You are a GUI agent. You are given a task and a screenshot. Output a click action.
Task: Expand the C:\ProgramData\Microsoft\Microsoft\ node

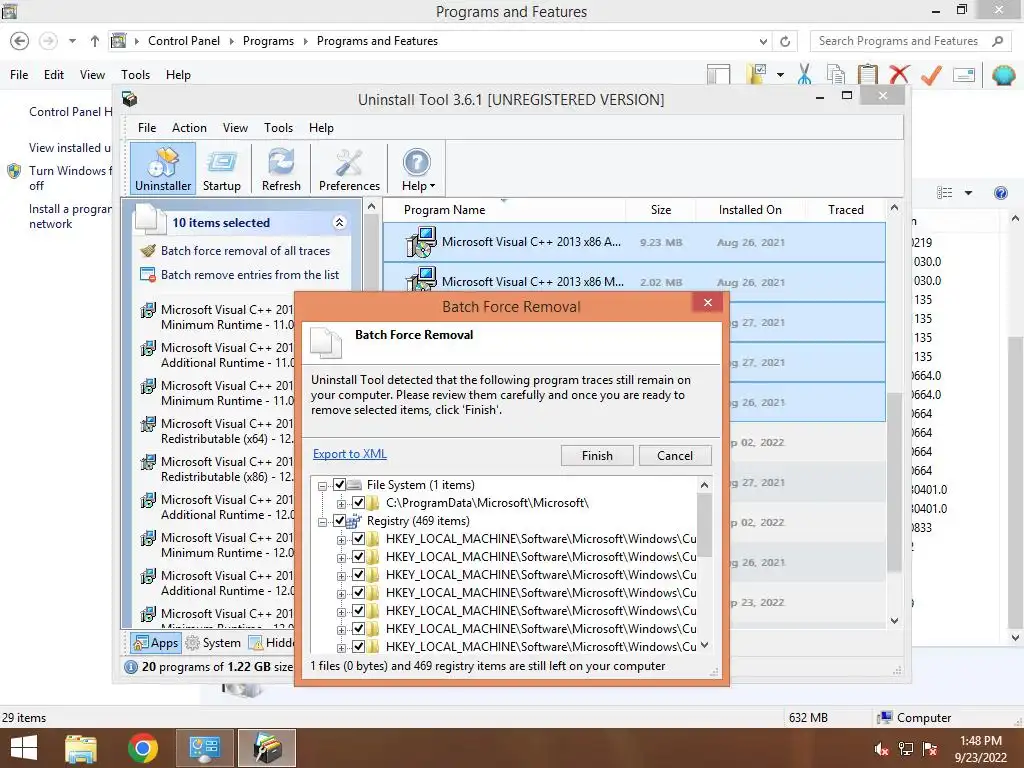click(x=341, y=504)
